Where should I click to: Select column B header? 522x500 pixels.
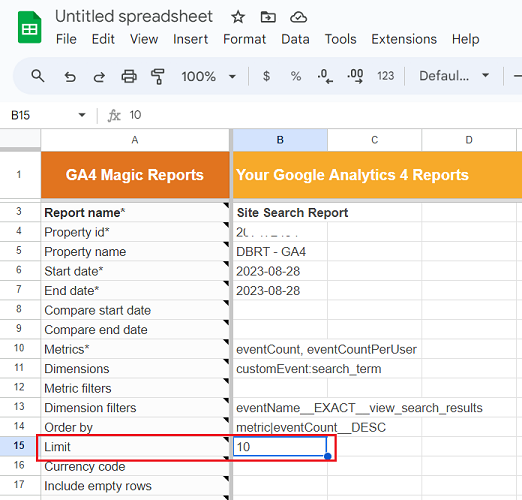pyautogui.click(x=280, y=140)
